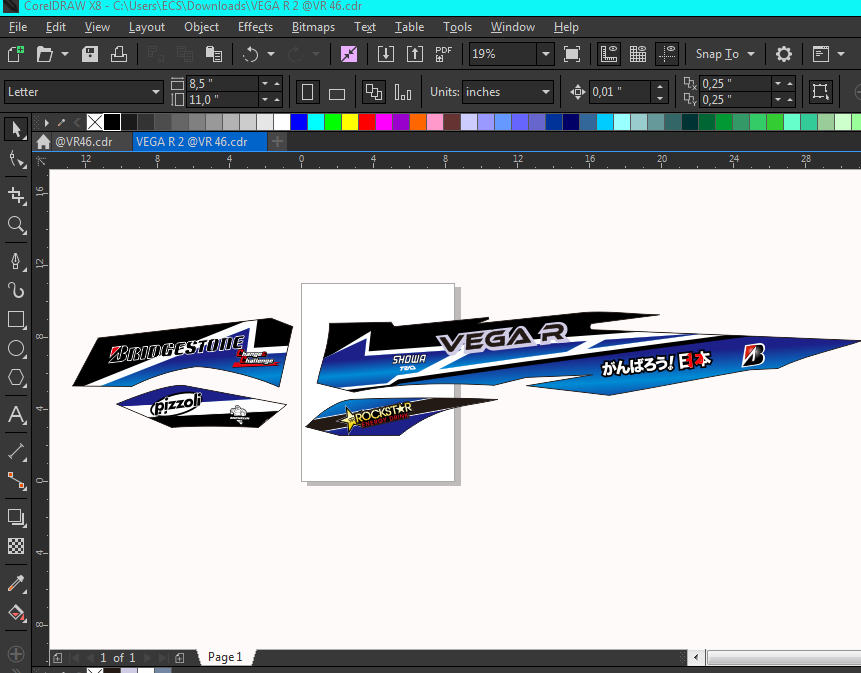Expand the zoom level 19% dropdown
Image resolution: width=861 pixels, height=673 pixels.
(546, 54)
